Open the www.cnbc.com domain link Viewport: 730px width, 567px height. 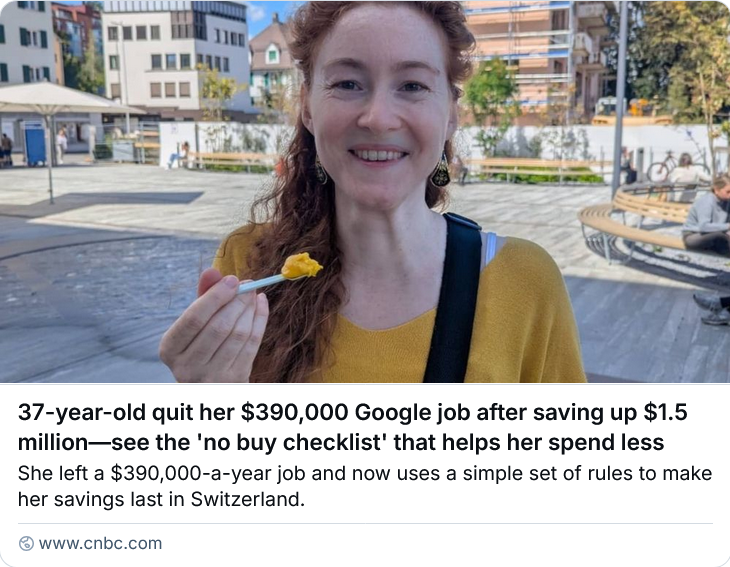(100, 543)
